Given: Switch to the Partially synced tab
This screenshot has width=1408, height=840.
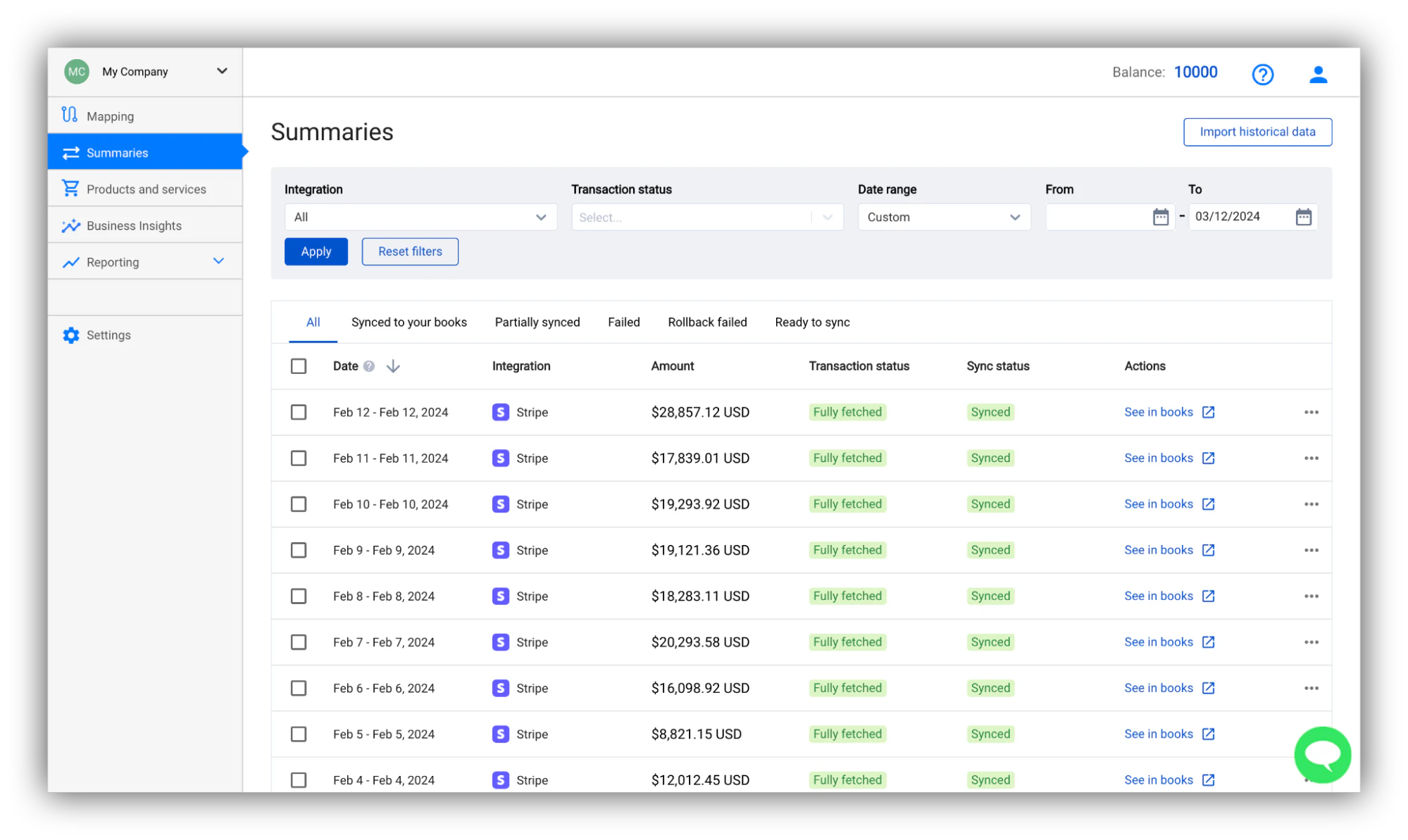Looking at the screenshot, I should (537, 322).
